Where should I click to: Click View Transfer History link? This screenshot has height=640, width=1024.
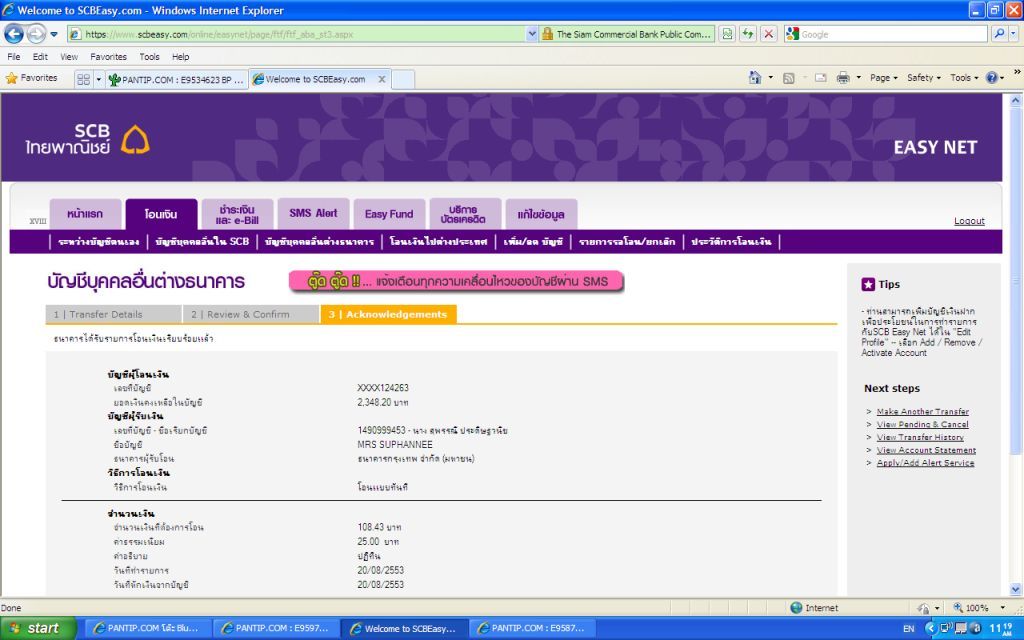pos(920,438)
